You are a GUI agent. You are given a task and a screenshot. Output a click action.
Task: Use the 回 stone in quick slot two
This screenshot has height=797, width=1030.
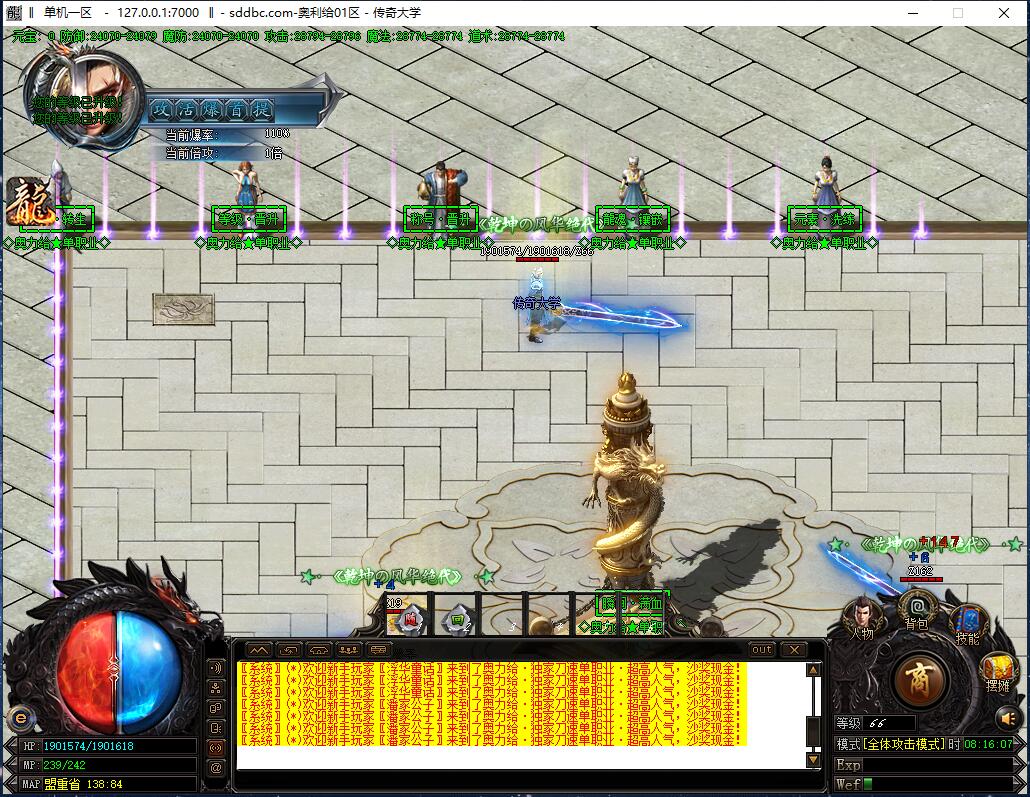tap(457, 619)
